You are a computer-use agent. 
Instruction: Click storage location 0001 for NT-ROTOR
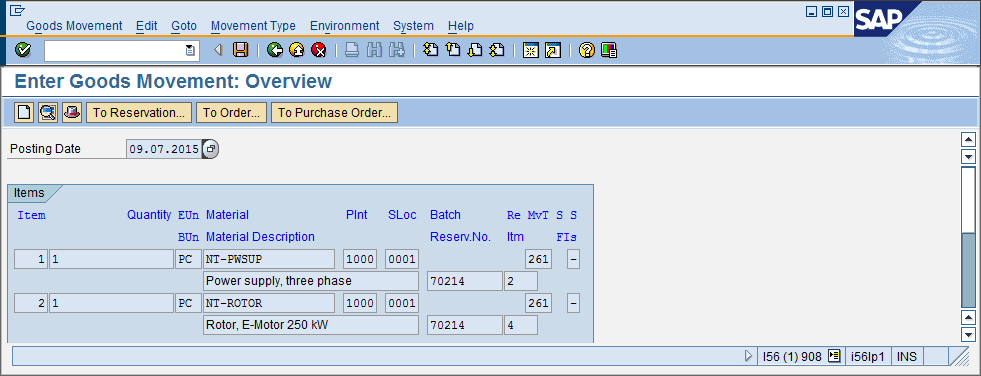pos(402,303)
